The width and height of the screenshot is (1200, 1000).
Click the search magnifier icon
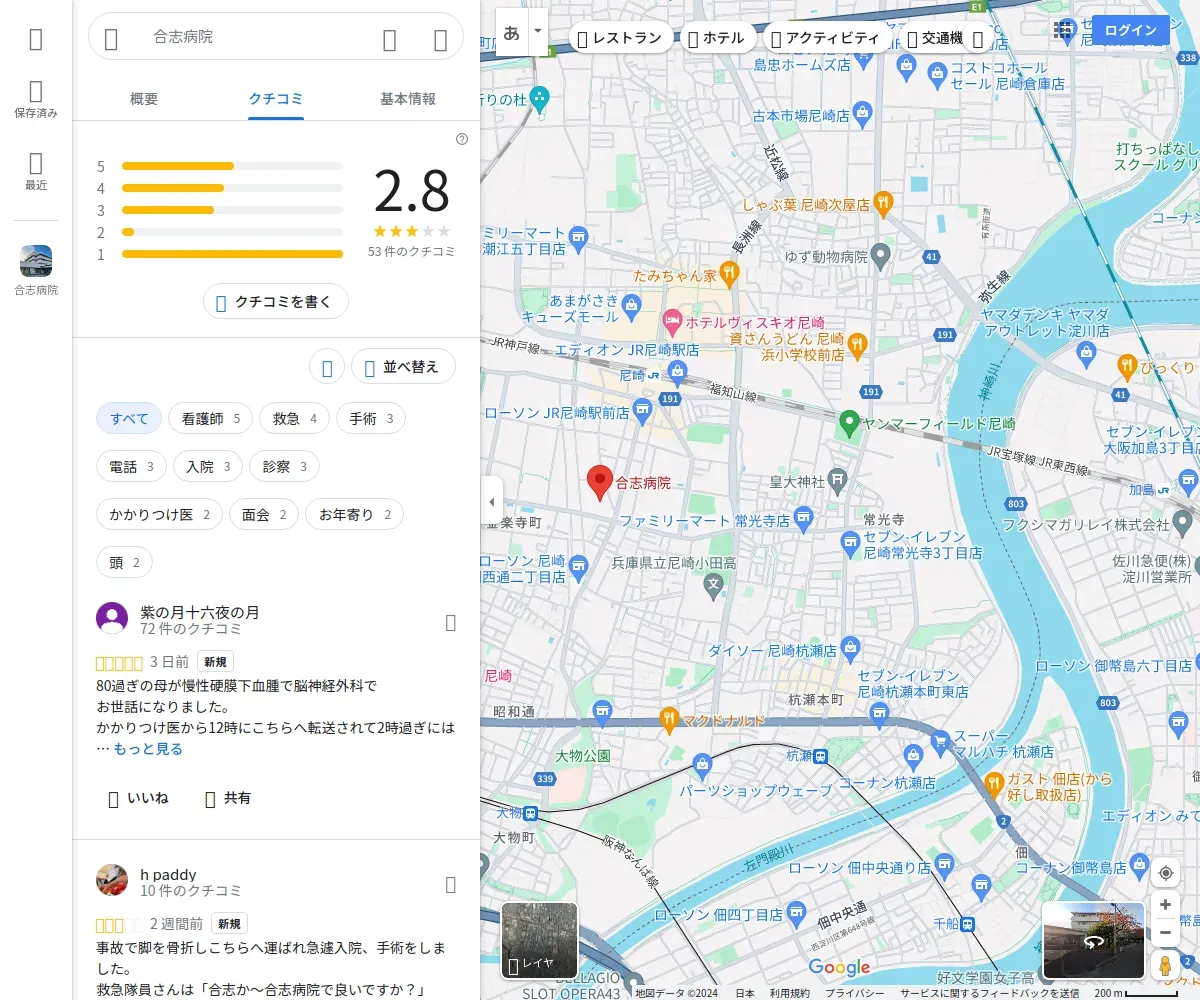pyautogui.click(x=390, y=39)
